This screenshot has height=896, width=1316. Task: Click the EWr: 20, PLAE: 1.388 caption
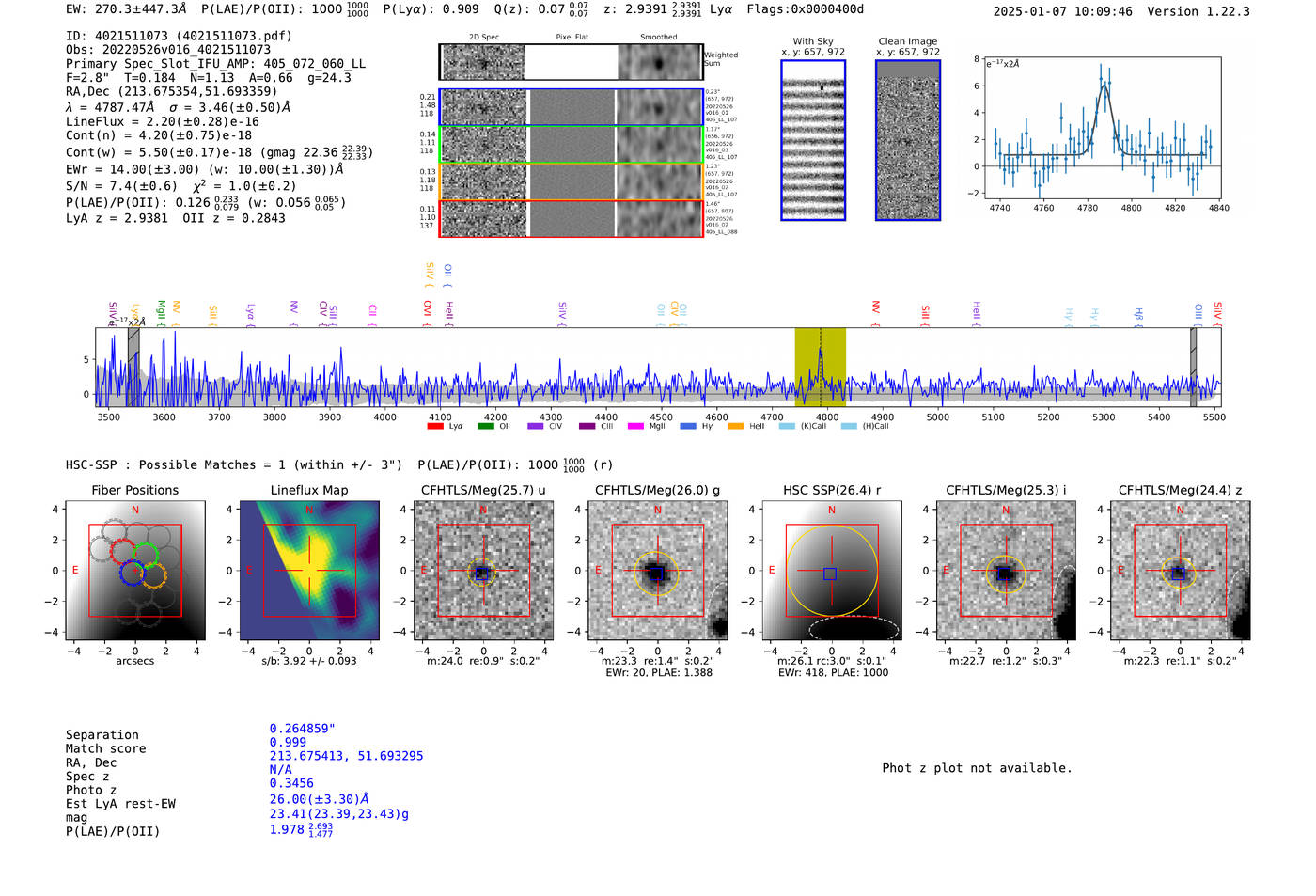click(658, 673)
